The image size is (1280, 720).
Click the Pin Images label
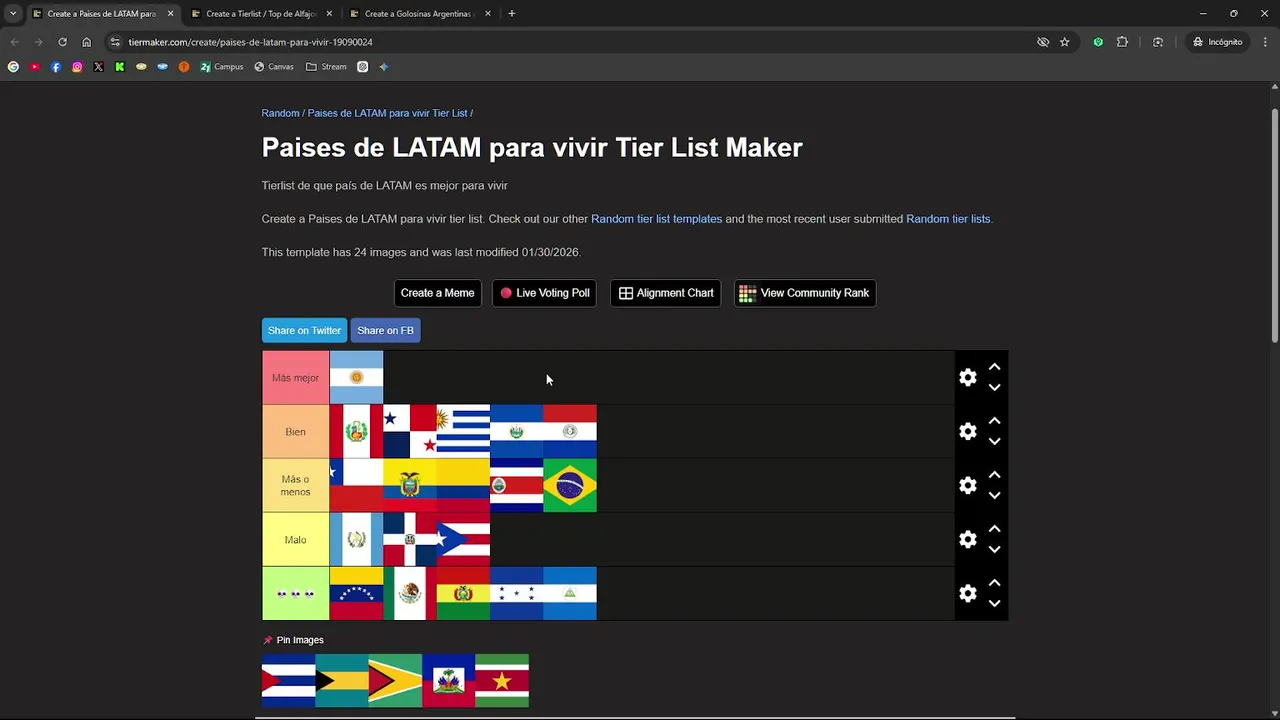[x=293, y=640]
